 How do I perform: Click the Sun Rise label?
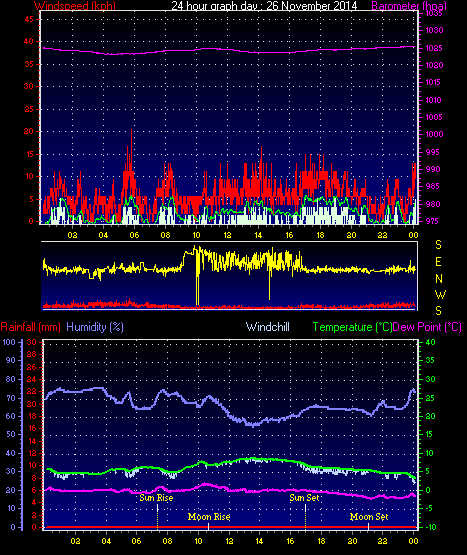click(156, 498)
